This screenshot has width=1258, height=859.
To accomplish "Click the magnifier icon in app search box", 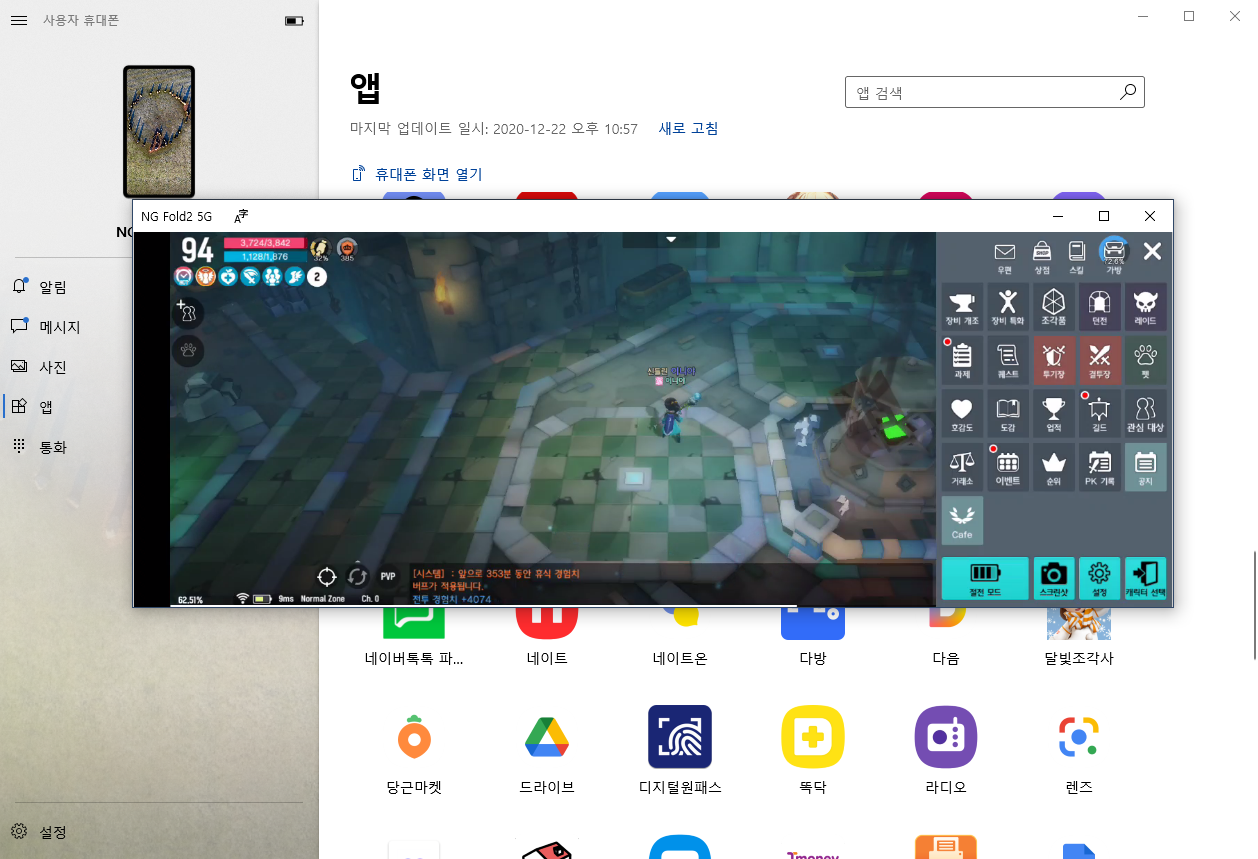I will [x=1127, y=92].
